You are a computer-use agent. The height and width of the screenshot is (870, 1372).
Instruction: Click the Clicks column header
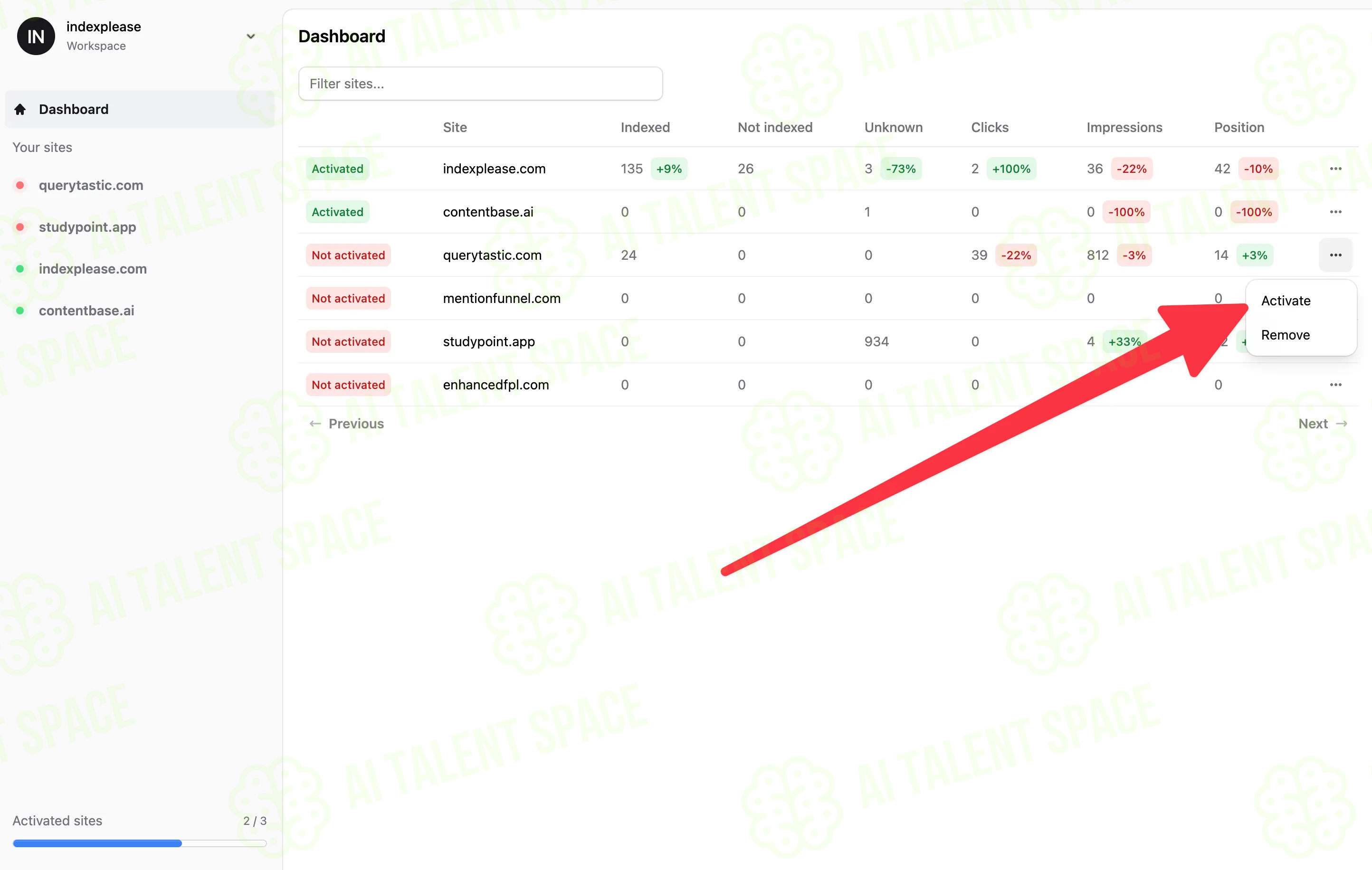coord(990,128)
